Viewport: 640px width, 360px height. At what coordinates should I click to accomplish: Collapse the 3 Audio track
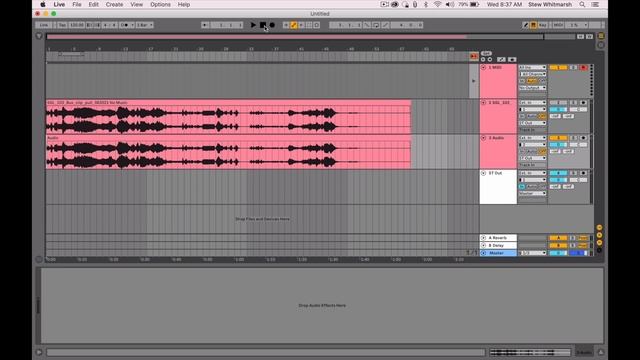483,138
